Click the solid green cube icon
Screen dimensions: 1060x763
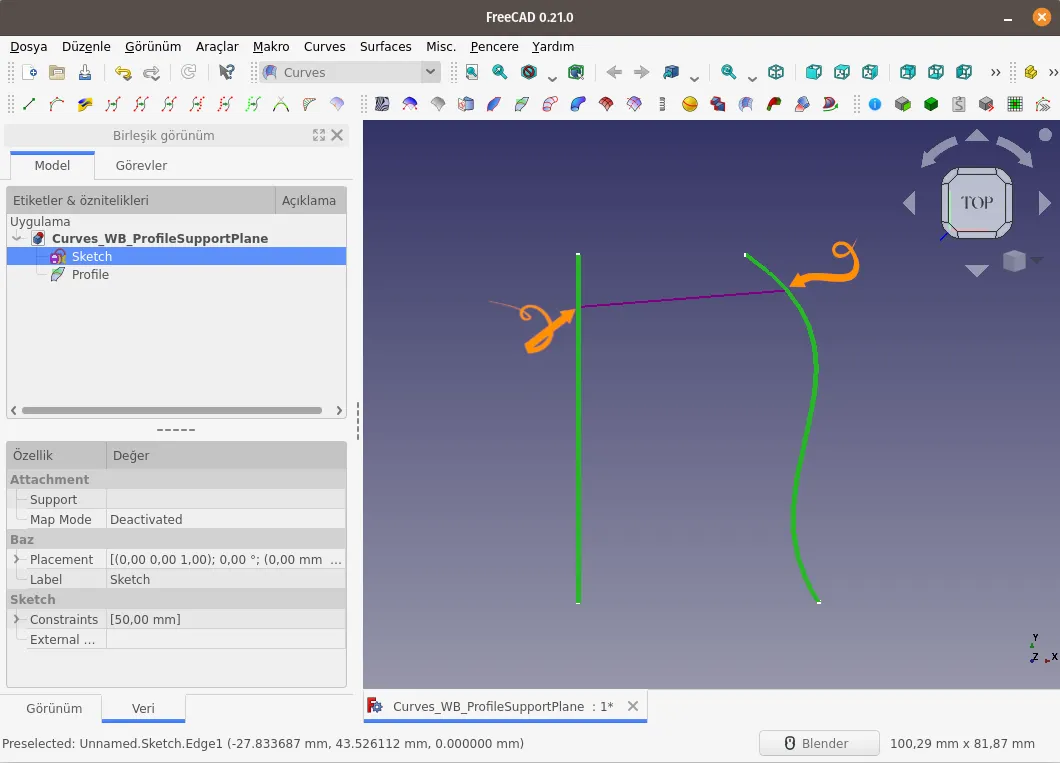coord(931,104)
